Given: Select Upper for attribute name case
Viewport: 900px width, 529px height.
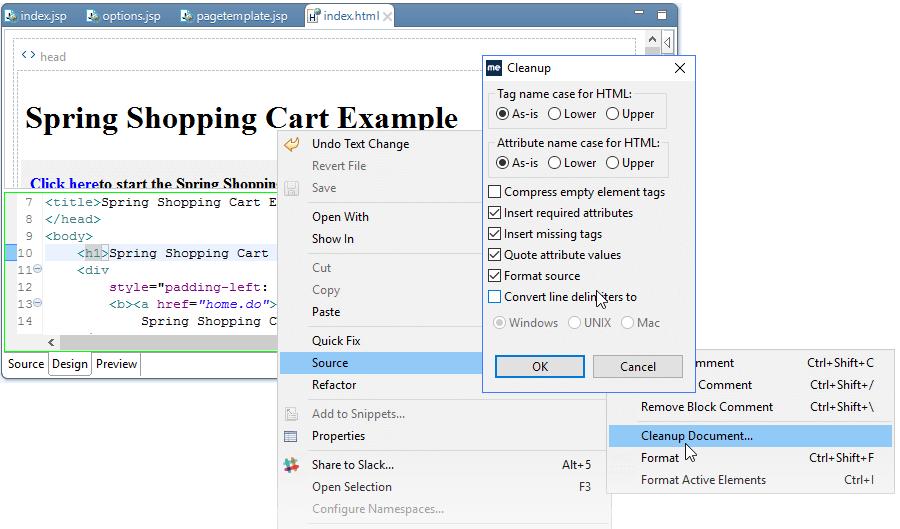Looking at the screenshot, I should tap(612, 163).
